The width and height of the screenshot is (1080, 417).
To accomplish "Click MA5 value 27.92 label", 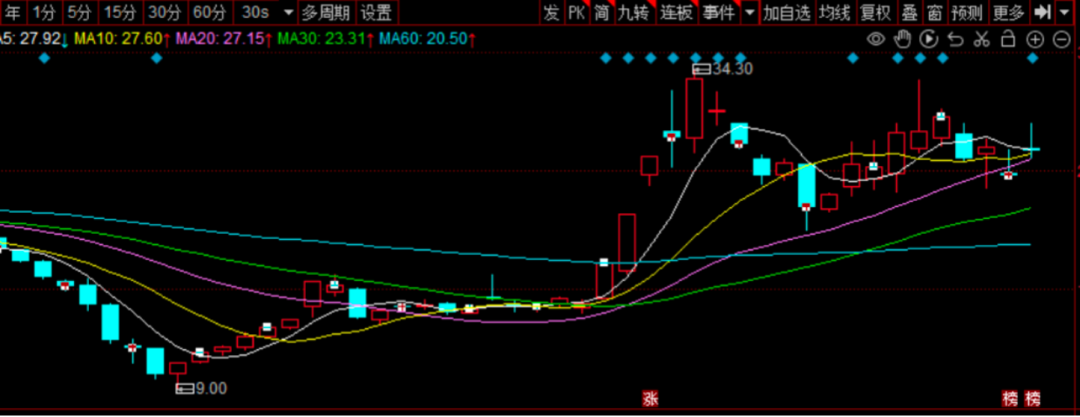I will click(34, 39).
